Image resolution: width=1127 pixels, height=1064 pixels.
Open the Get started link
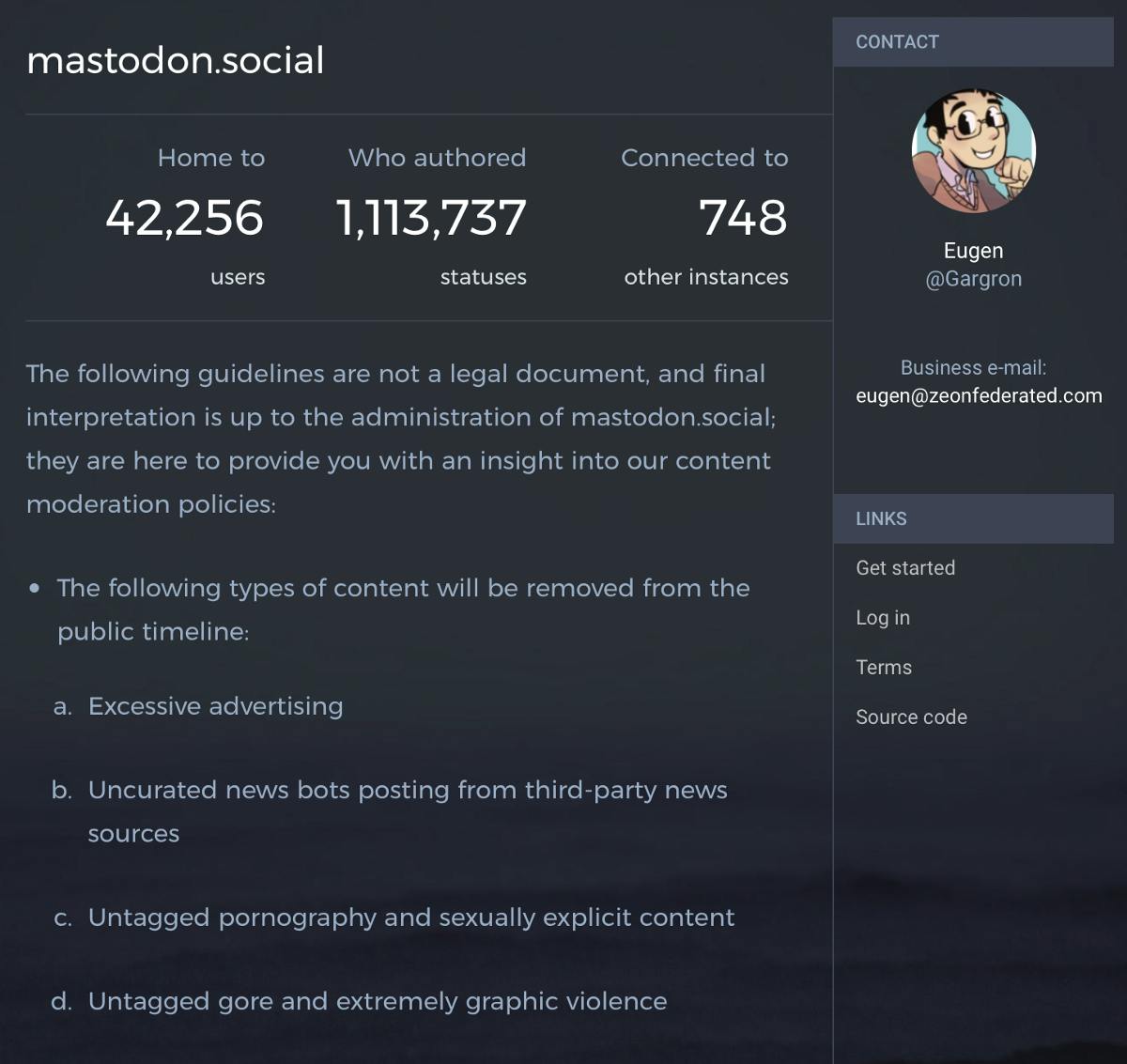click(x=904, y=567)
